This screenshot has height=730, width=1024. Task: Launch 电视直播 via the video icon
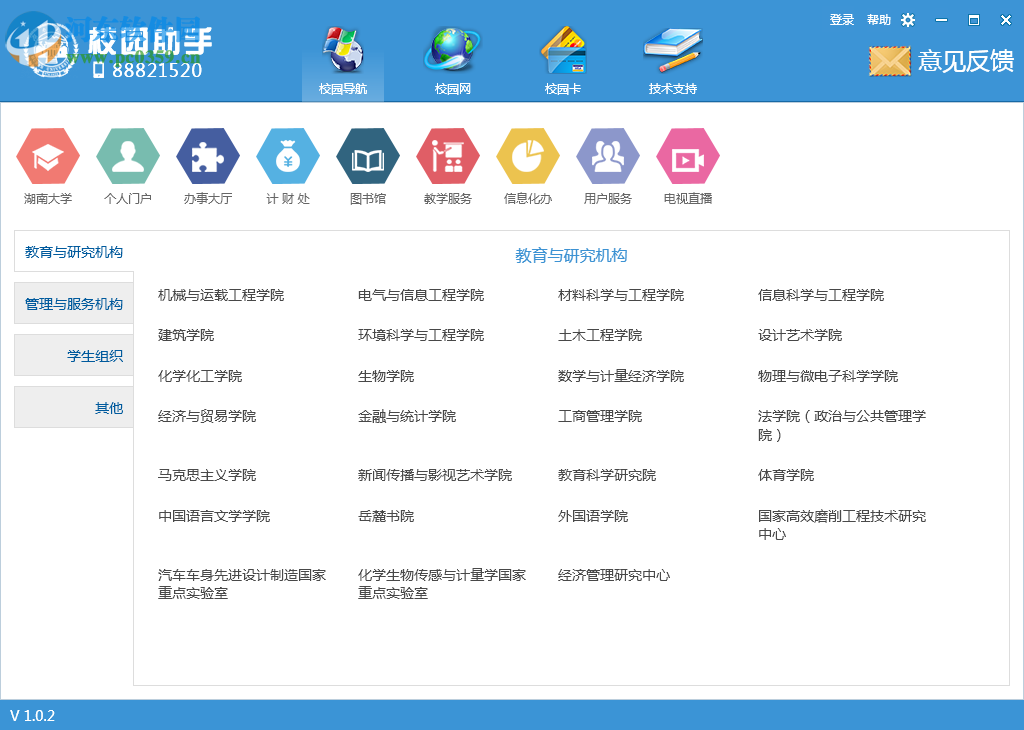click(687, 158)
